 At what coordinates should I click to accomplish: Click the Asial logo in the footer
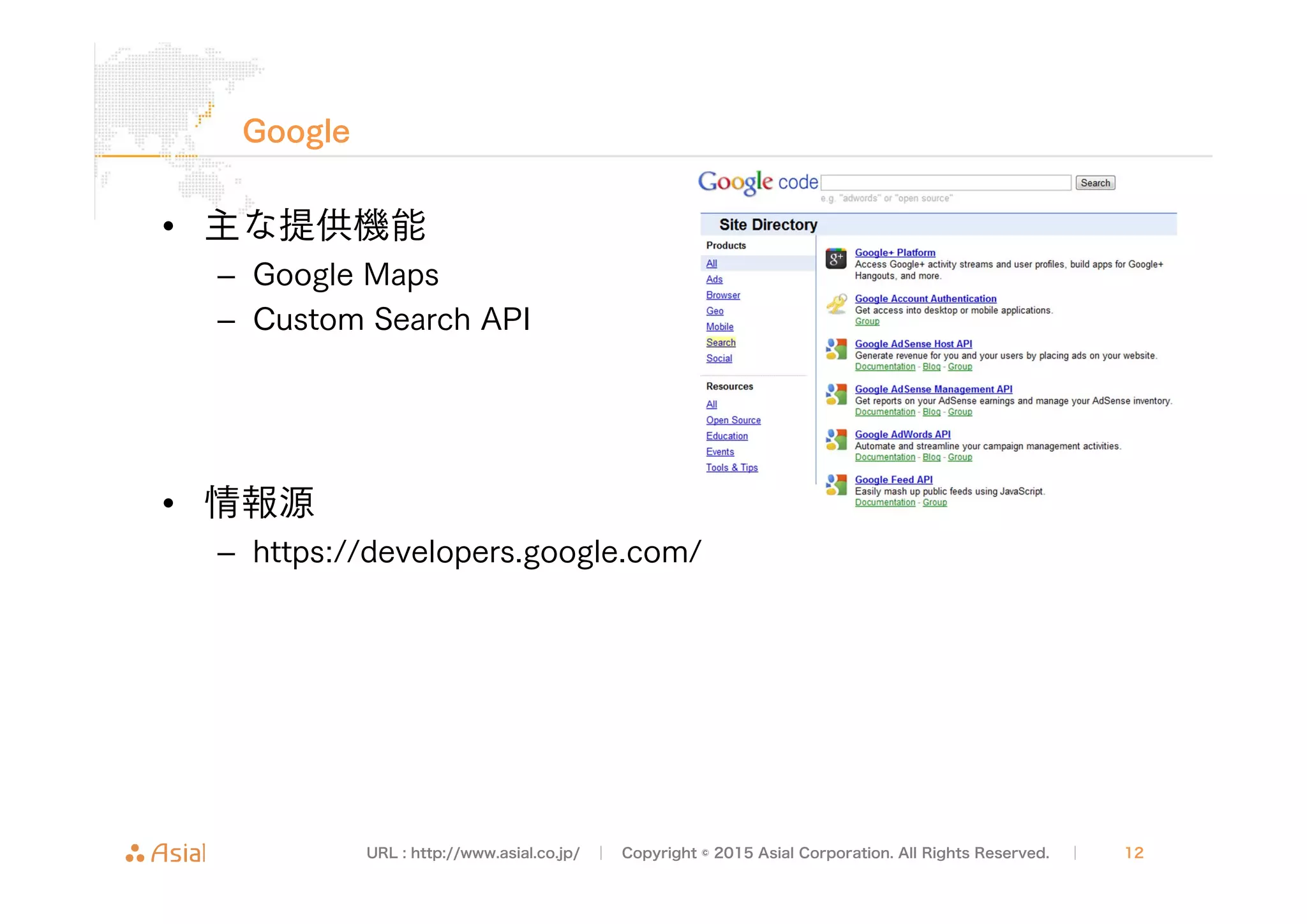(166, 853)
